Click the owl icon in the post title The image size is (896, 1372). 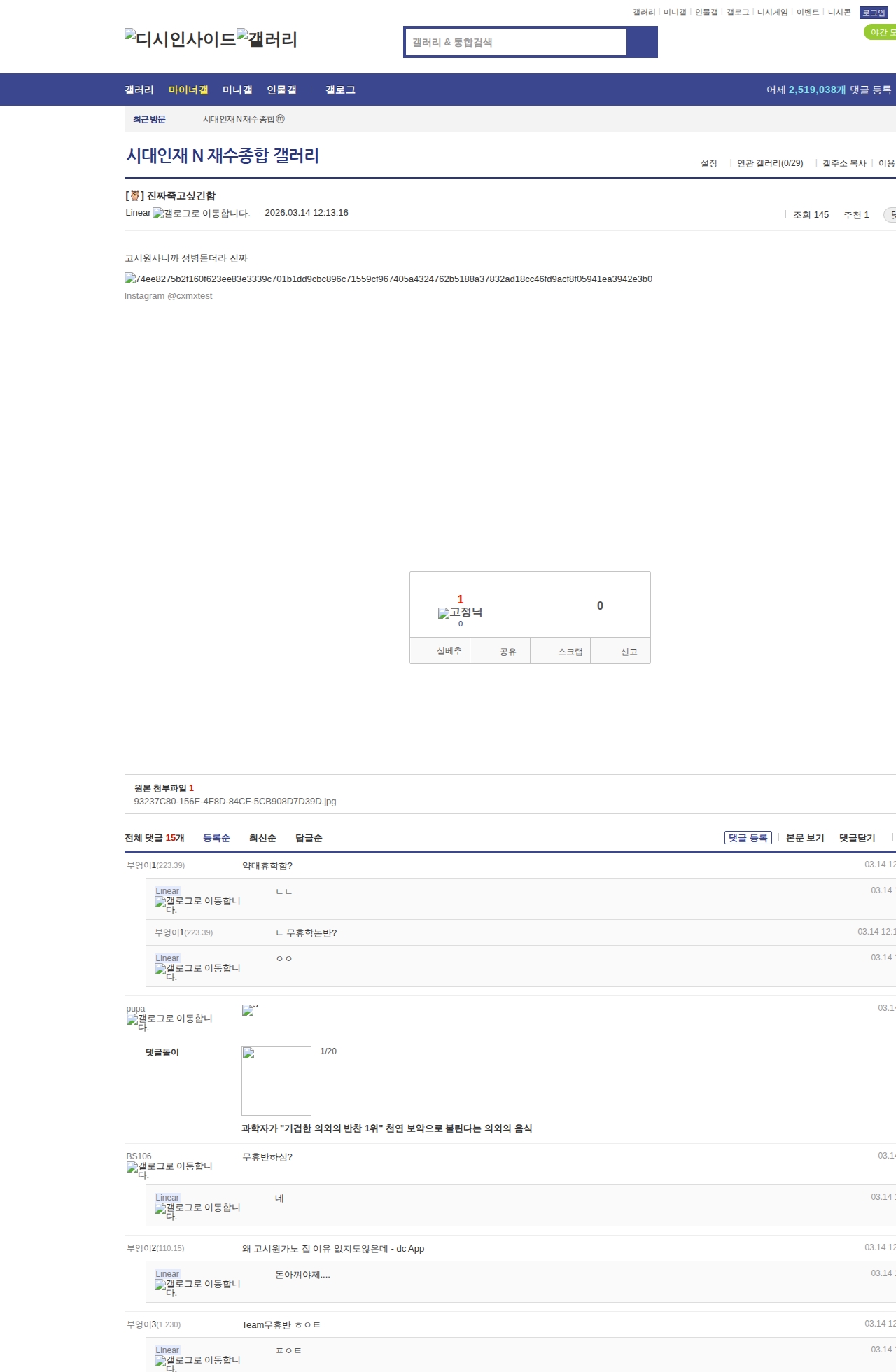(x=134, y=196)
